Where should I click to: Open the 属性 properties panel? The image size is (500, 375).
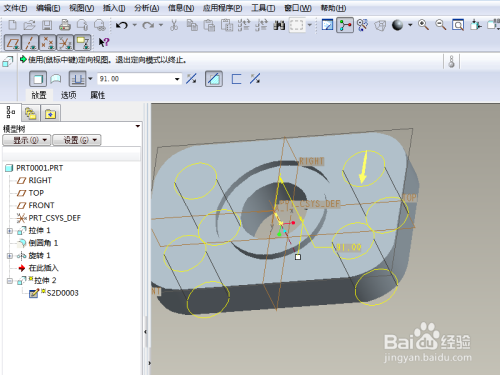point(98,95)
